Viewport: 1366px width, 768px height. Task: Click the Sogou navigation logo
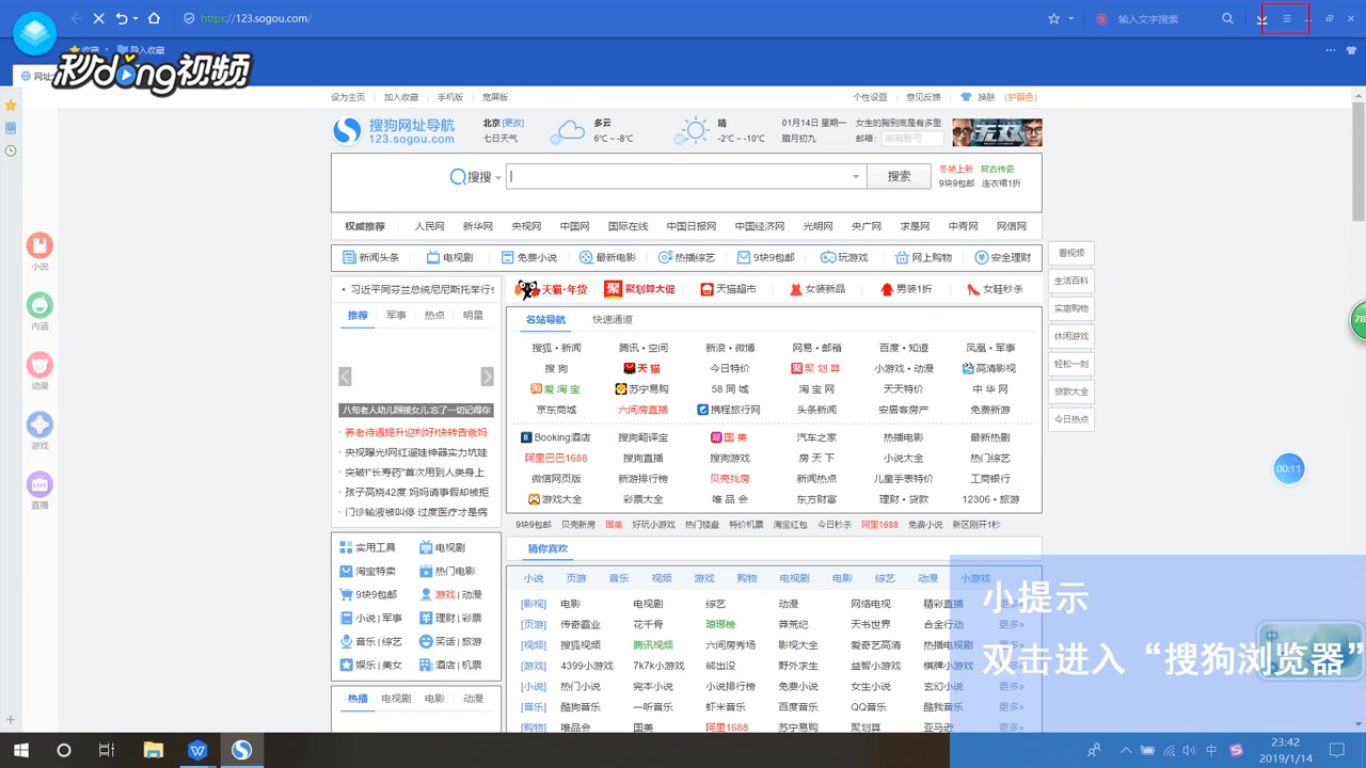pos(393,131)
